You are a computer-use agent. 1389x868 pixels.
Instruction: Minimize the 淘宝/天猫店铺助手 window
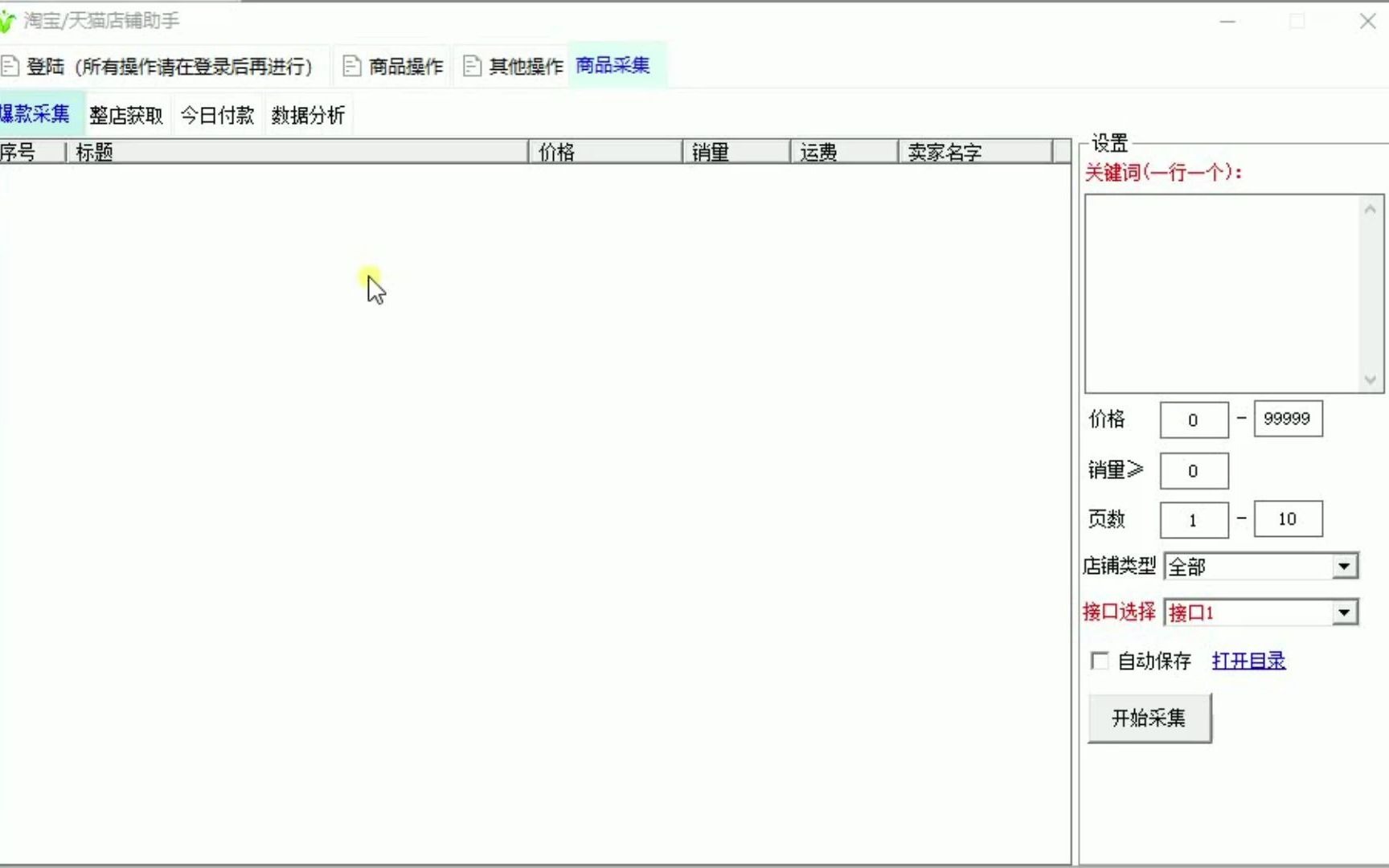coord(1227,22)
